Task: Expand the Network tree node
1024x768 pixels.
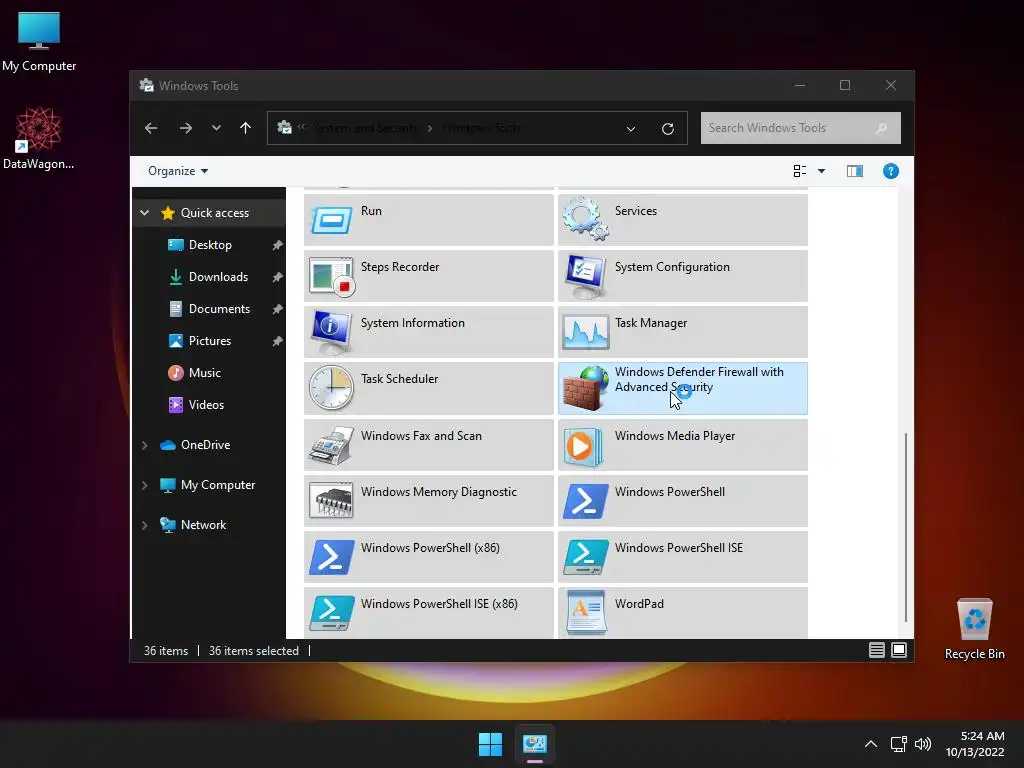Action: click(145, 525)
